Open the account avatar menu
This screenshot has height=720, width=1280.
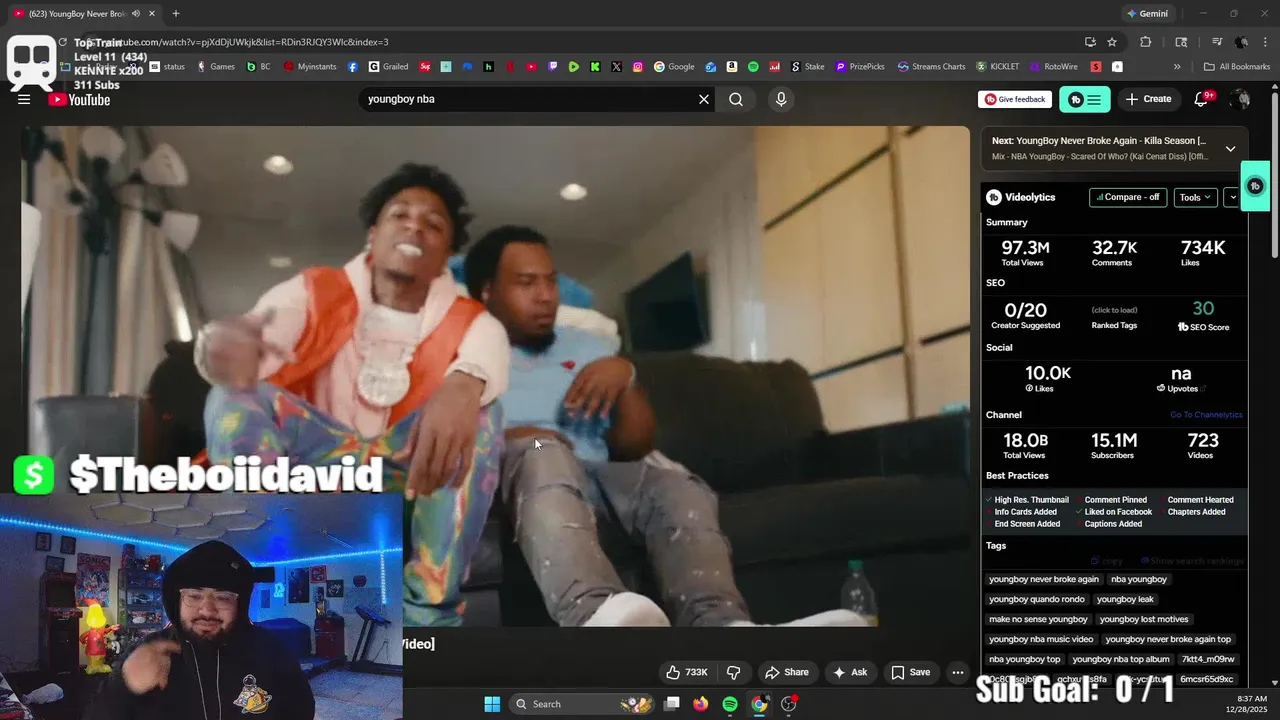[1241, 99]
